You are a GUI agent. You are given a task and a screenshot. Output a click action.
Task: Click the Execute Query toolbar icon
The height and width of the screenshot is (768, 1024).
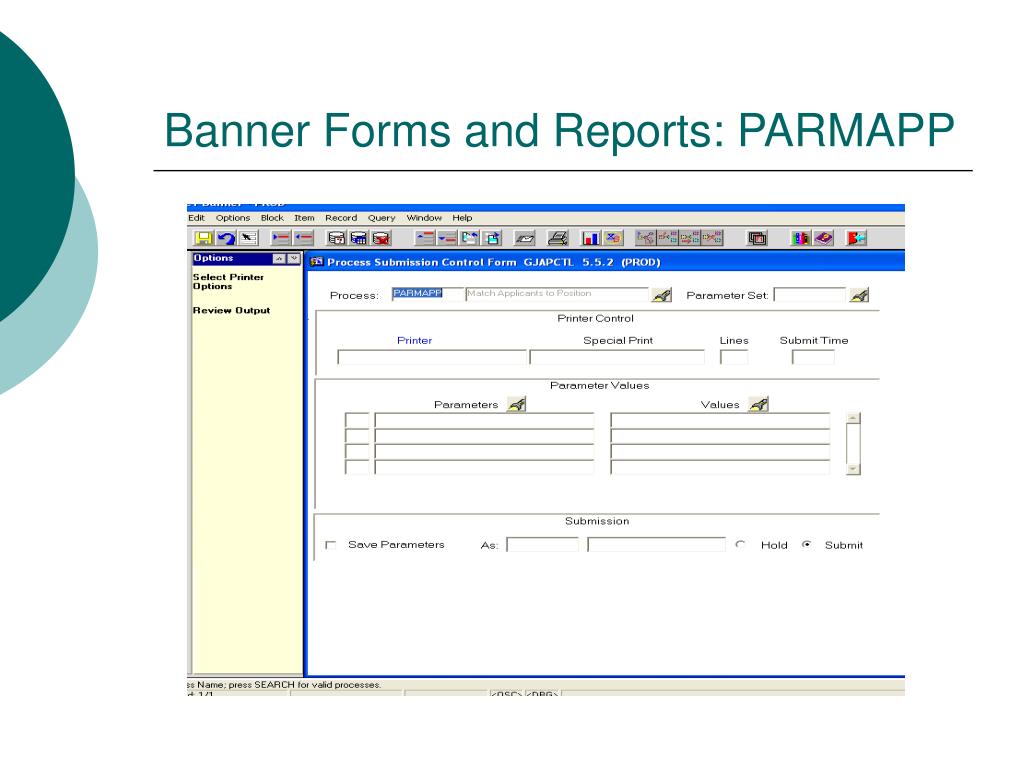click(359, 238)
